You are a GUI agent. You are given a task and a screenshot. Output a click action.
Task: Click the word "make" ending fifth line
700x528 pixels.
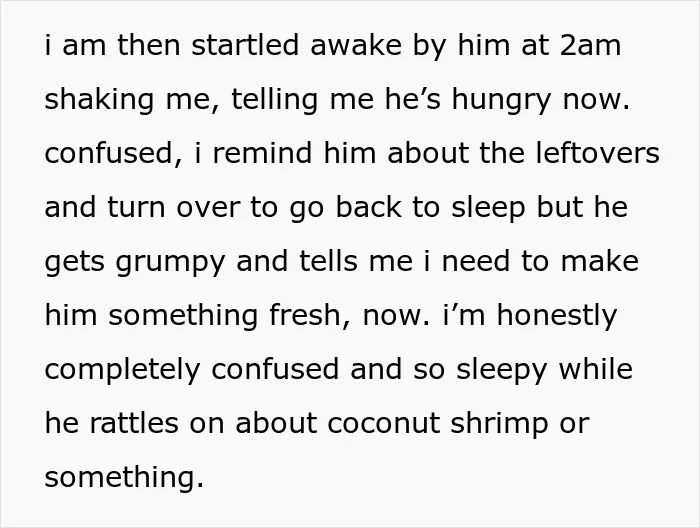click(600, 262)
